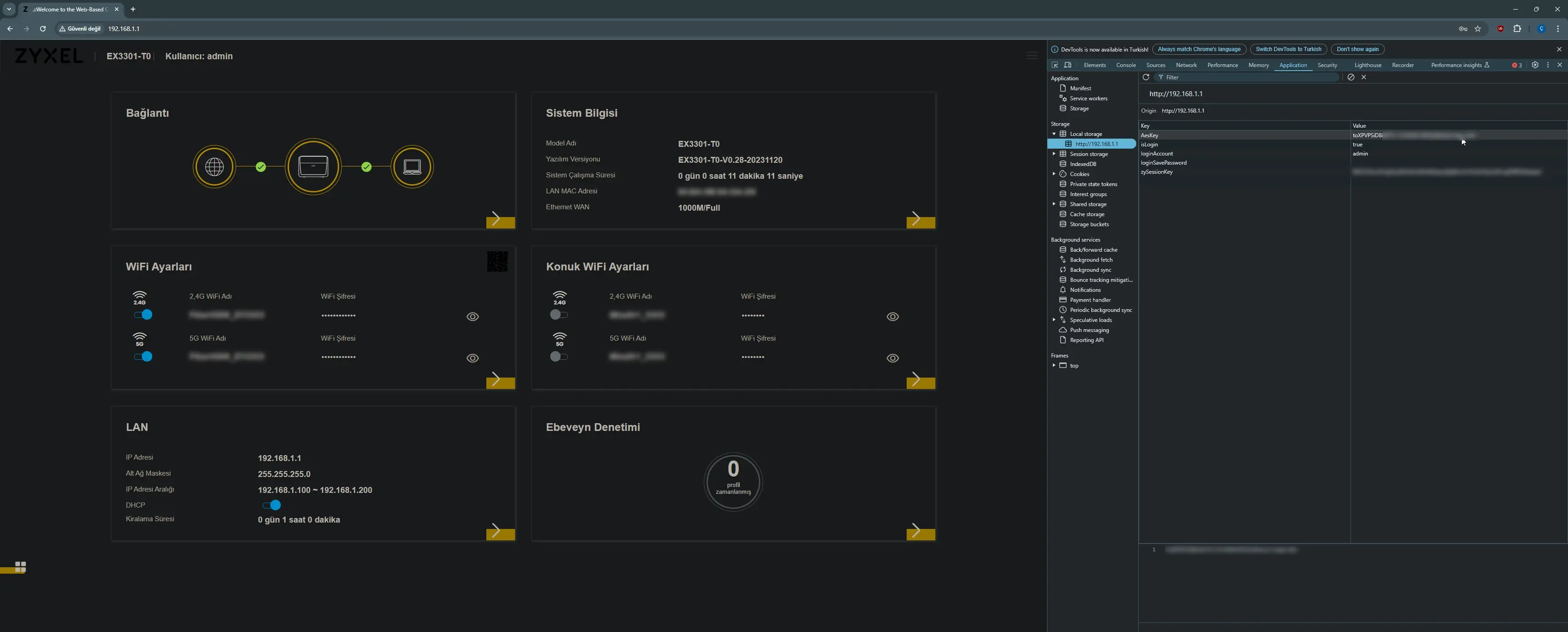The width and height of the screenshot is (1568, 632).
Task: Show the 5G WiFi password with eye icon
Action: tap(472, 358)
